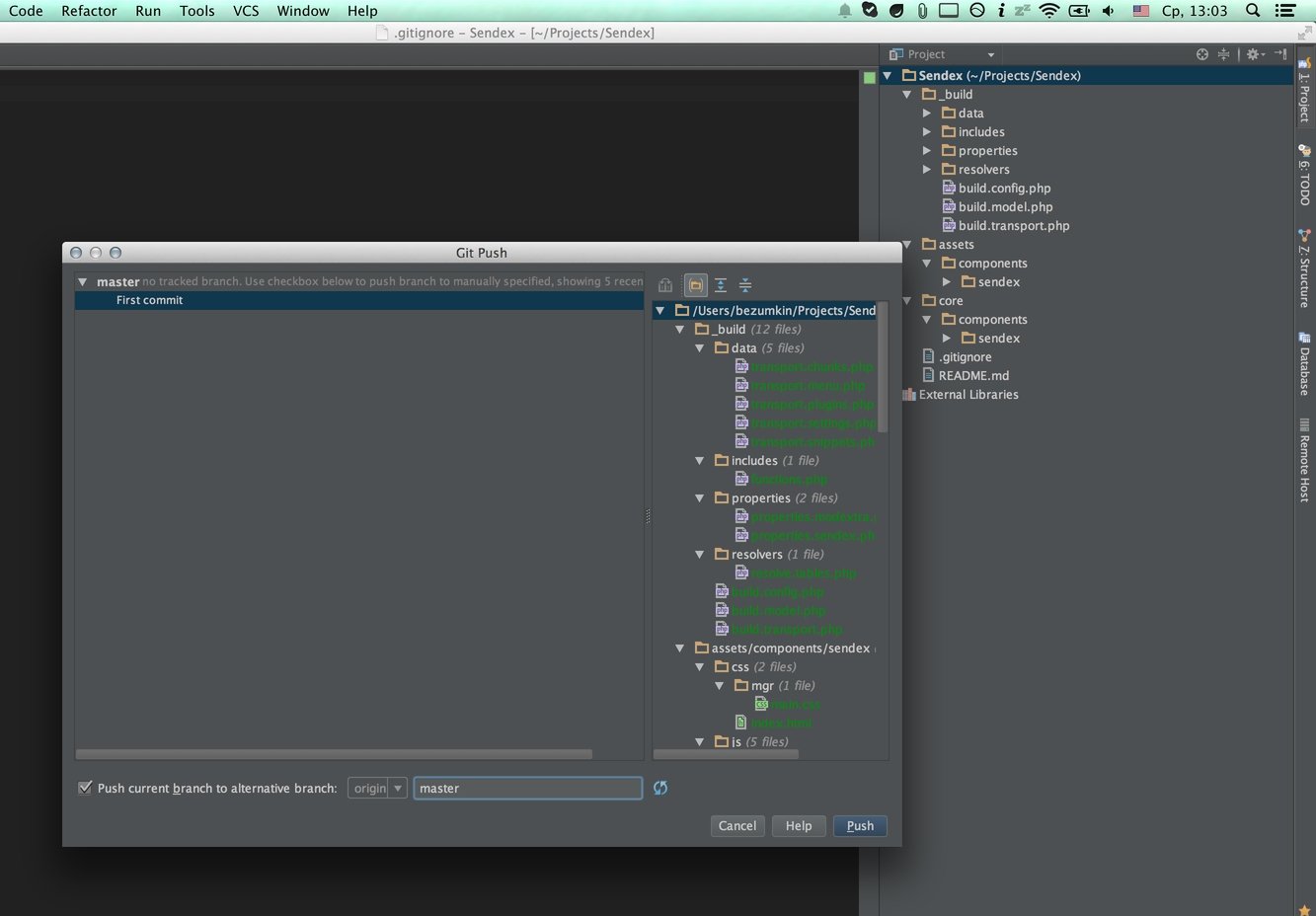Click the Expand All icon in Git Push
This screenshot has height=916, width=1316.
(x=721, y=285)
